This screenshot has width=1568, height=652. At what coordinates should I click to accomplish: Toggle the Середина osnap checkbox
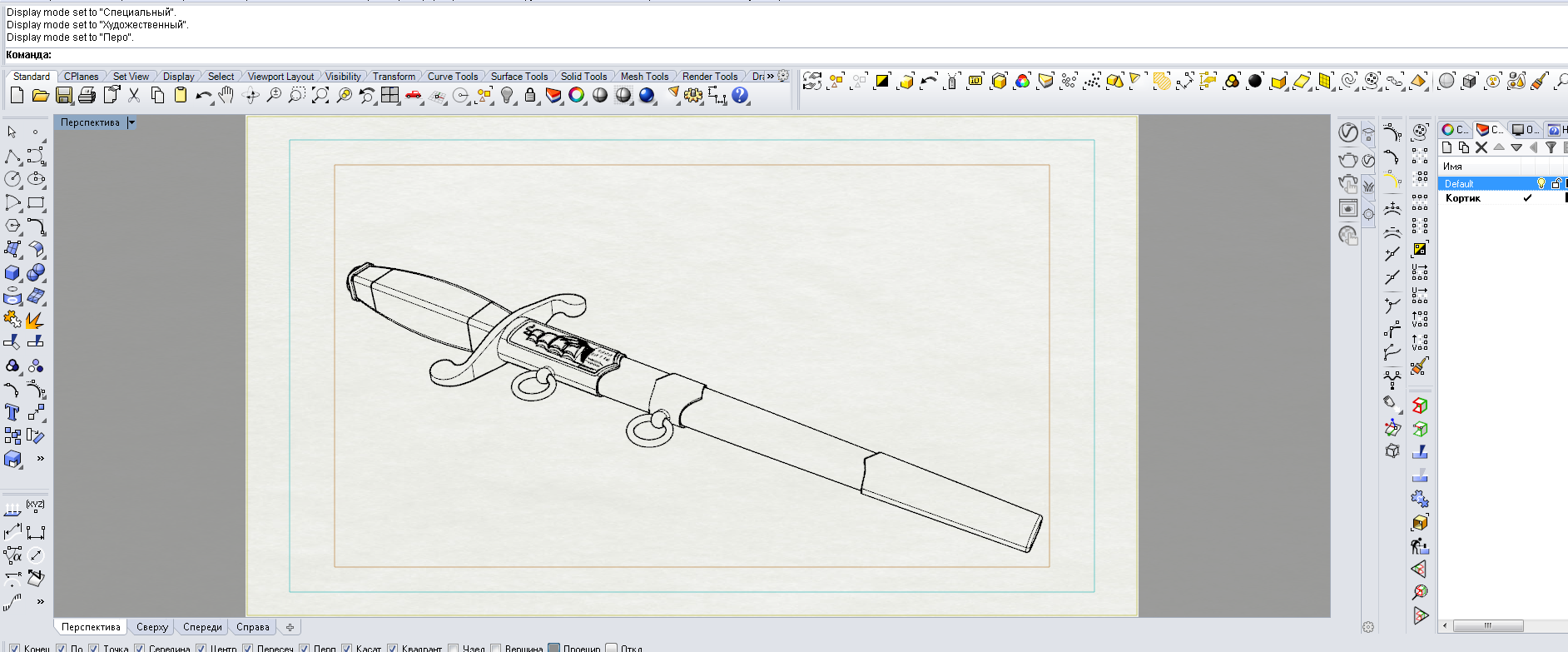[140, 648]
